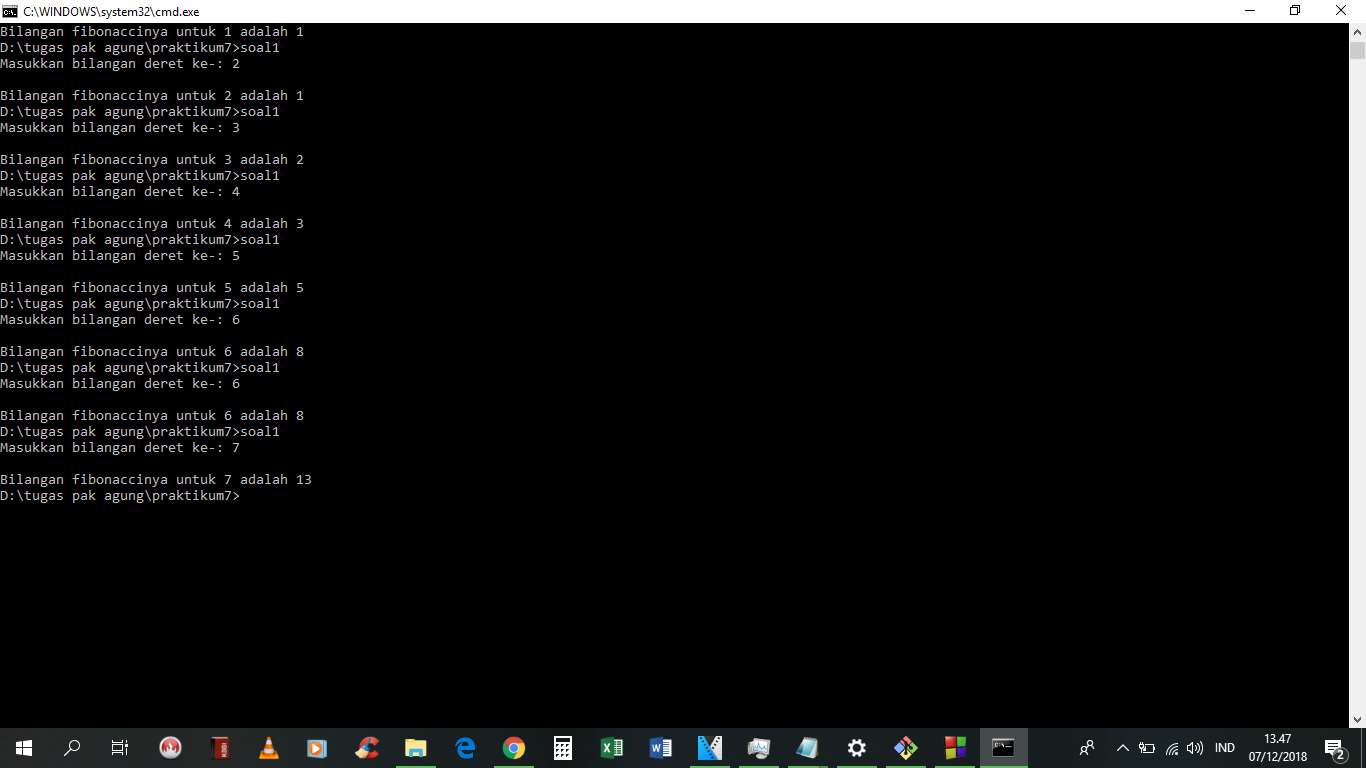Switch to Excel on taskbar

coord(612,748)
